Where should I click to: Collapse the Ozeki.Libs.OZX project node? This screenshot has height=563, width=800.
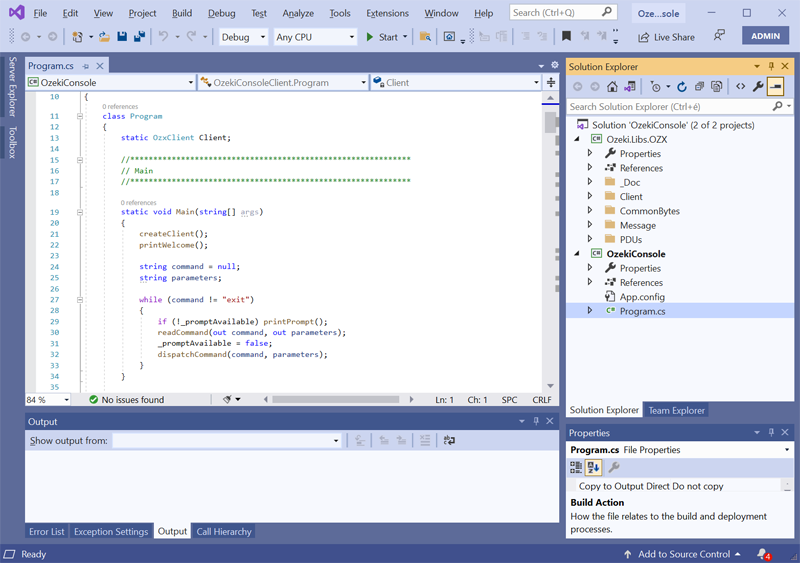point(577,139)
